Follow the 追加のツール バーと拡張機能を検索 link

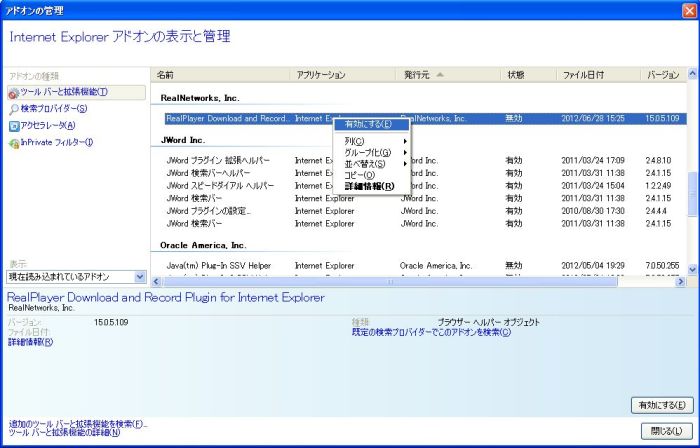[78, 423]
